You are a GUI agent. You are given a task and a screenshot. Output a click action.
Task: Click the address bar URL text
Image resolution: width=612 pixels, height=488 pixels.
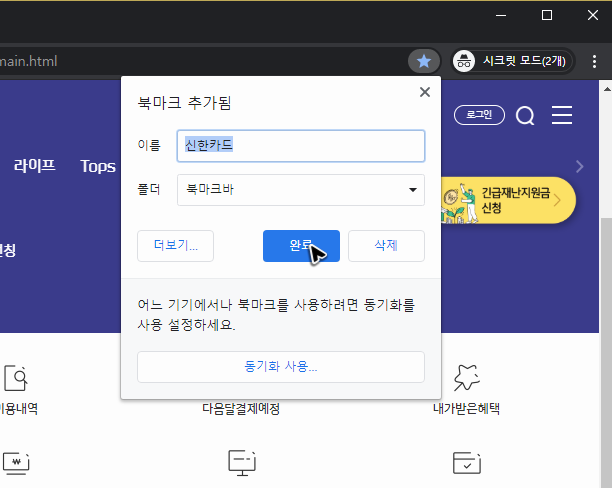(29, 61)
